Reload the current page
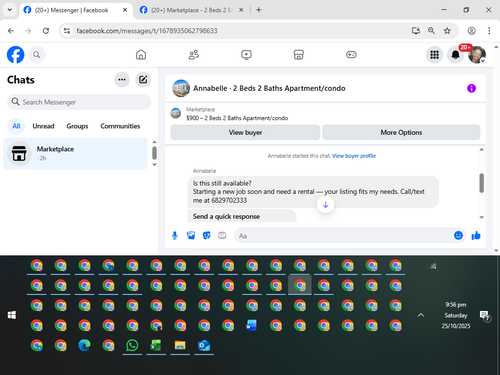 [46, 31]
